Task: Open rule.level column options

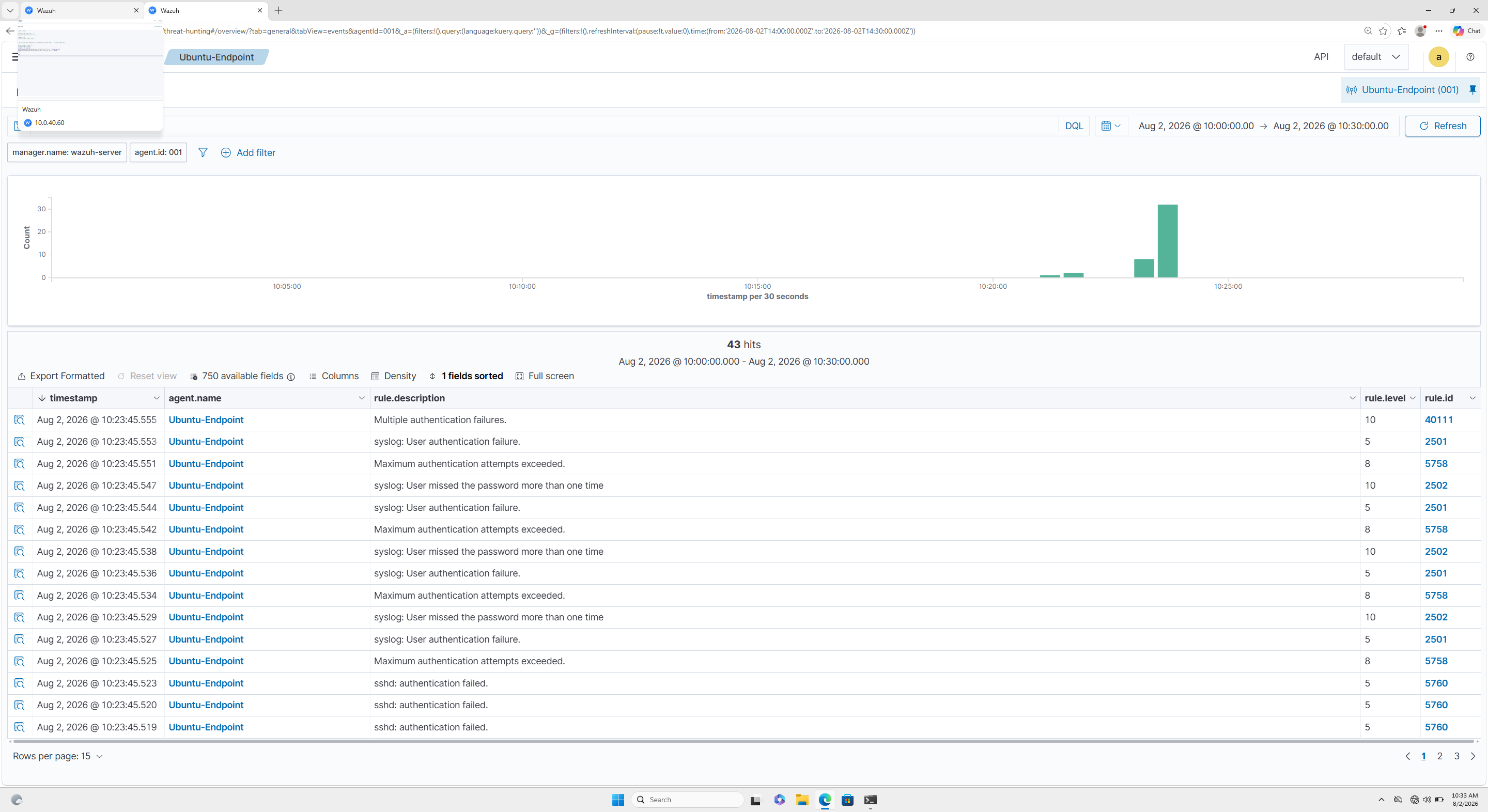Action: (x=1413, y=398)
